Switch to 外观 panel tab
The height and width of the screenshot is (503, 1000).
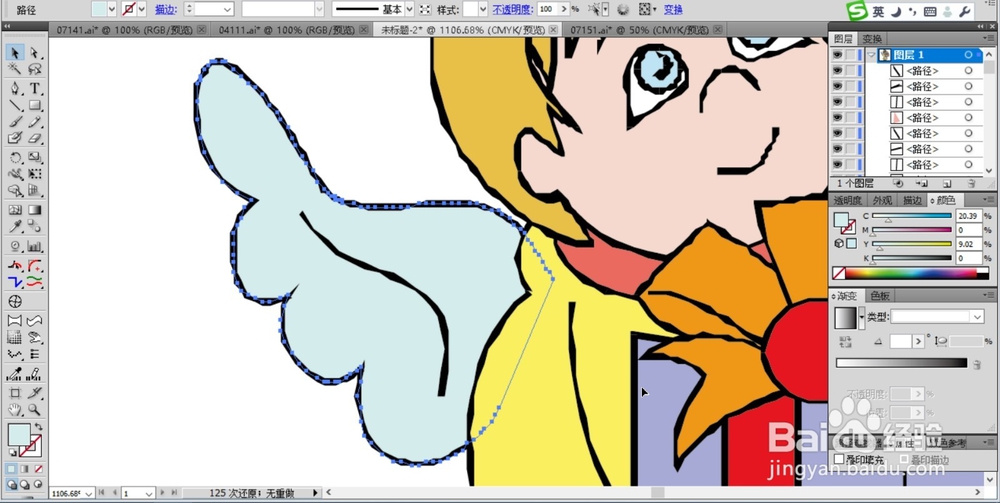click(x=883, y=200)
